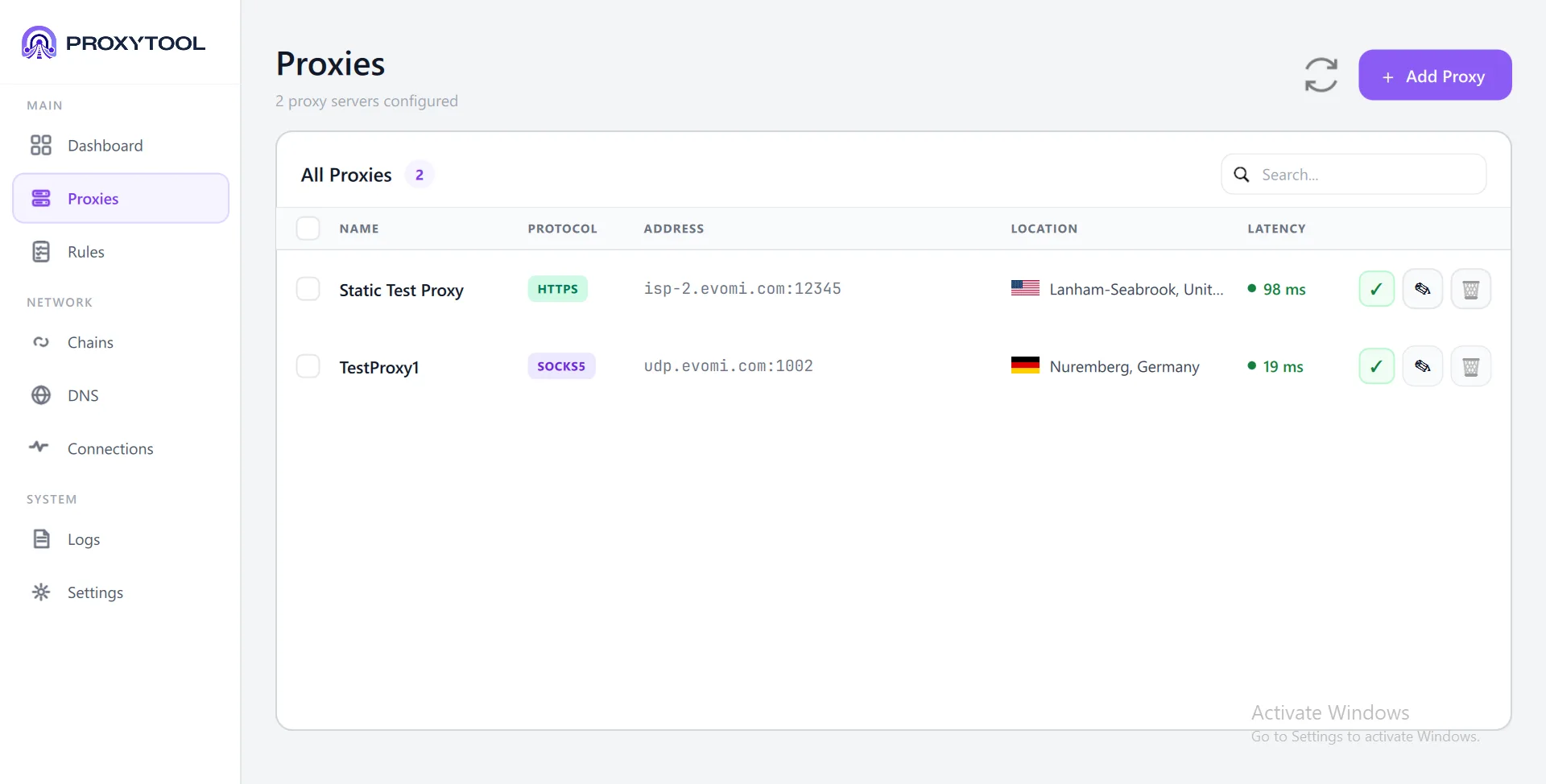This screenshot has width=1546, height=784.
Task: Click the ADDRESS column header
Action: point(674,229)
